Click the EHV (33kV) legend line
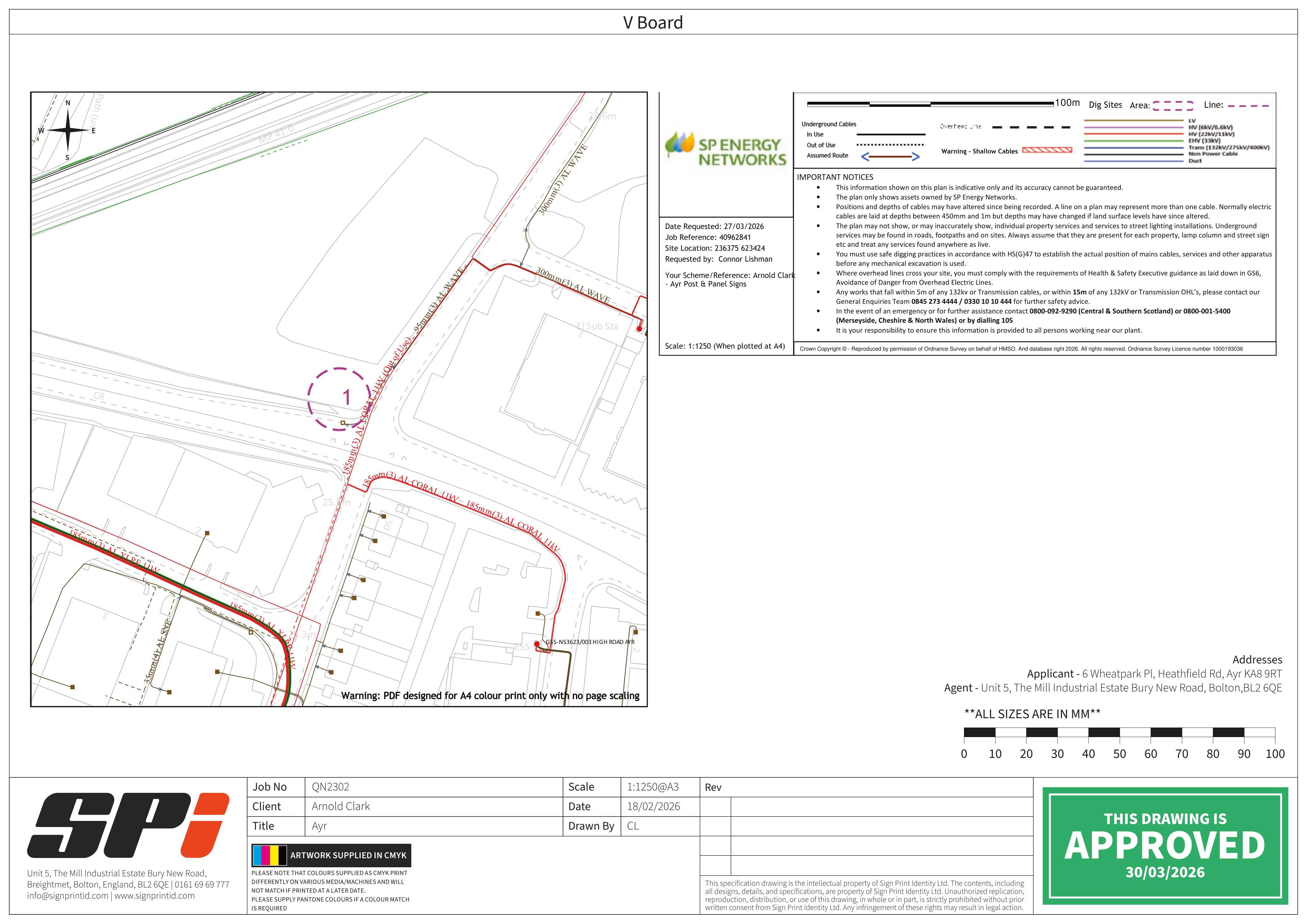 (x=1134, y=141)
